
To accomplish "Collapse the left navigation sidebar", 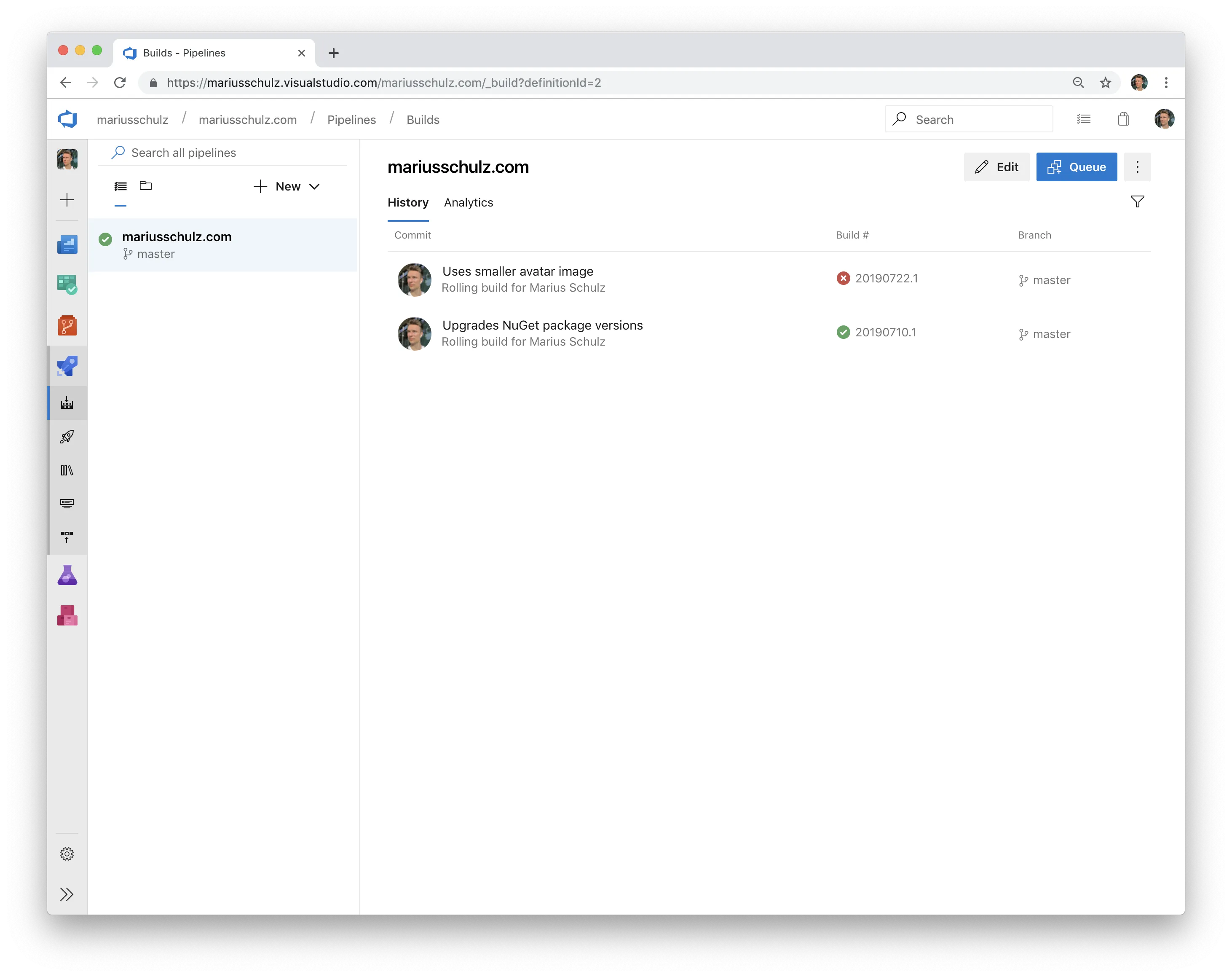I will [x=67, y=895].
